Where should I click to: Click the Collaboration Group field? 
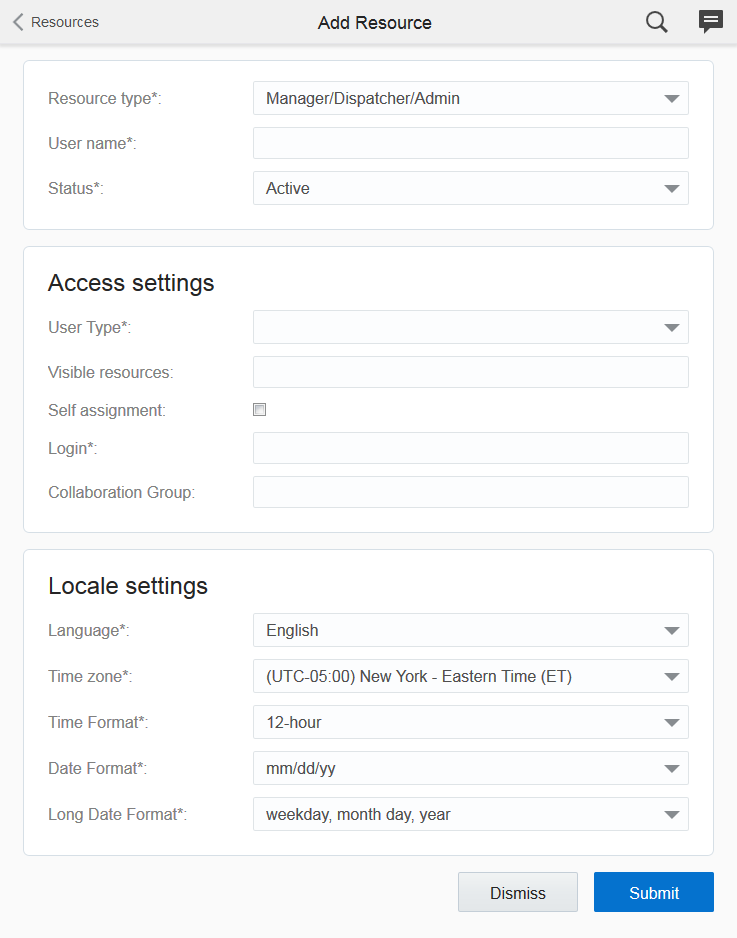(470, 492)
